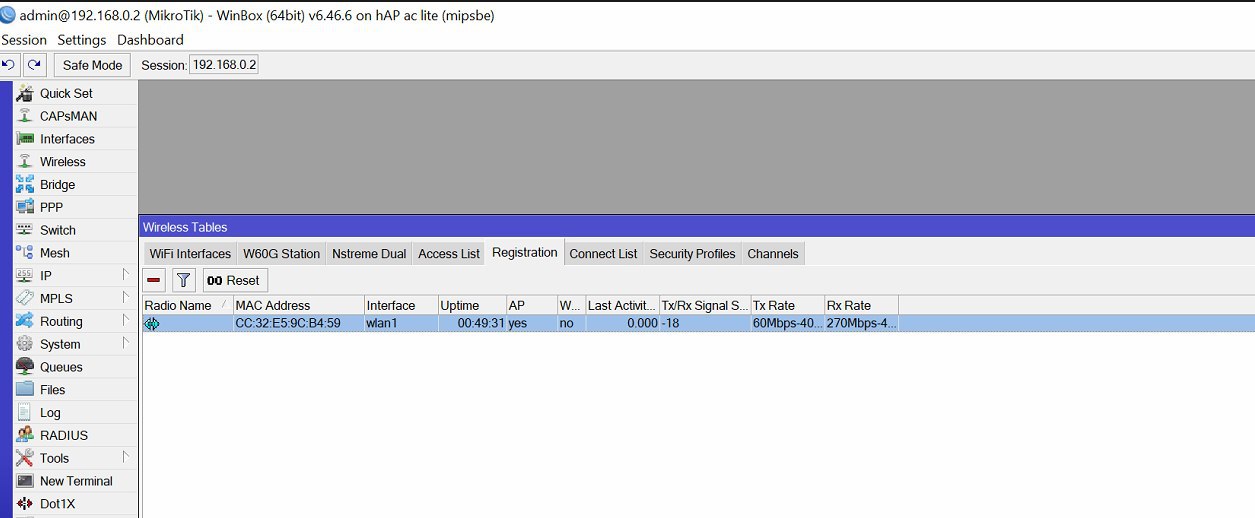Click the MPLS icon in sidebar
Image resolution: width=1255 pixels, height=518 pixels.
pos(25,298)
